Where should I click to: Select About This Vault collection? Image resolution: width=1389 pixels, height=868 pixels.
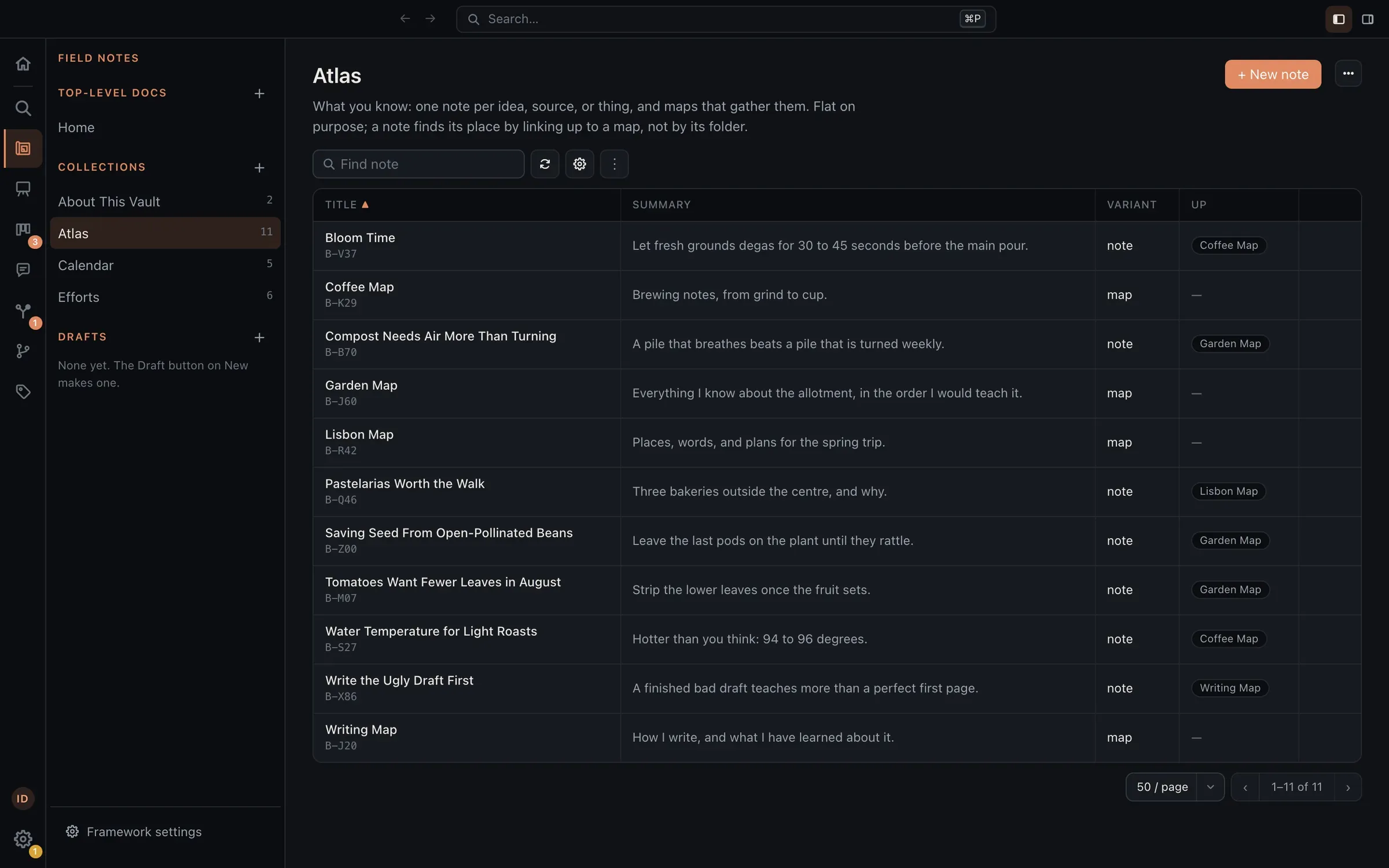click(x=165, y=201)
